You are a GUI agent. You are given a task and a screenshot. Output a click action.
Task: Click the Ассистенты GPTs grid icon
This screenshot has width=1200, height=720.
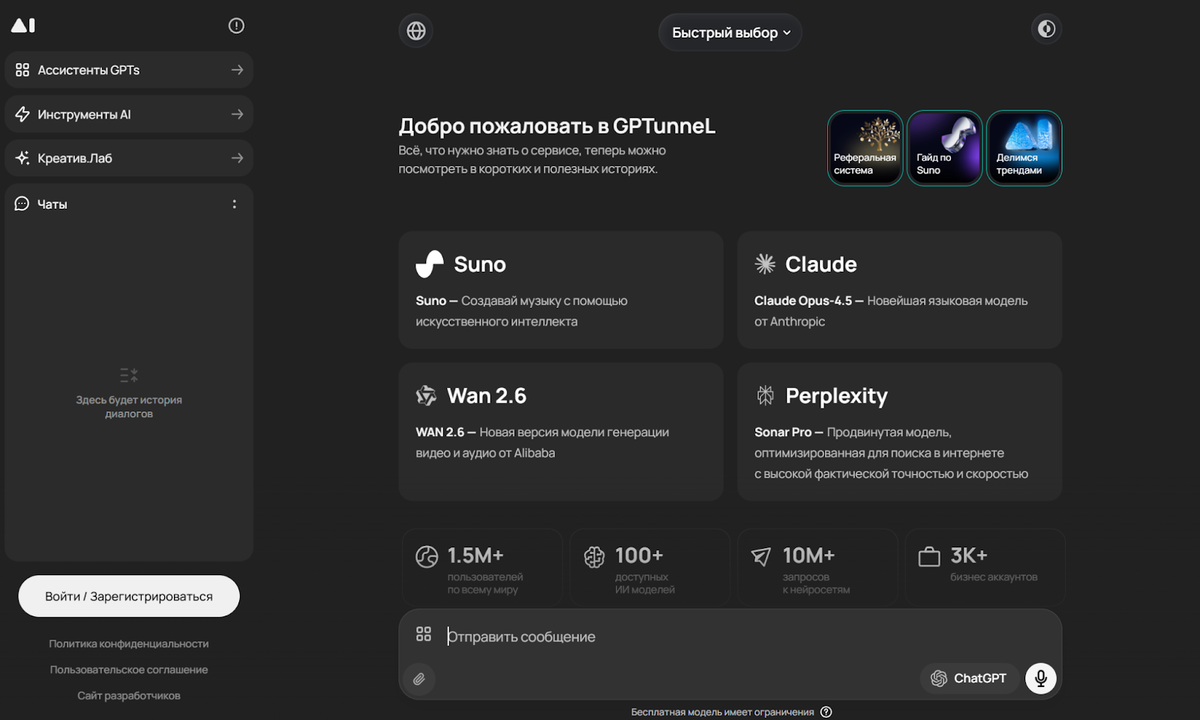coord(22,70)
